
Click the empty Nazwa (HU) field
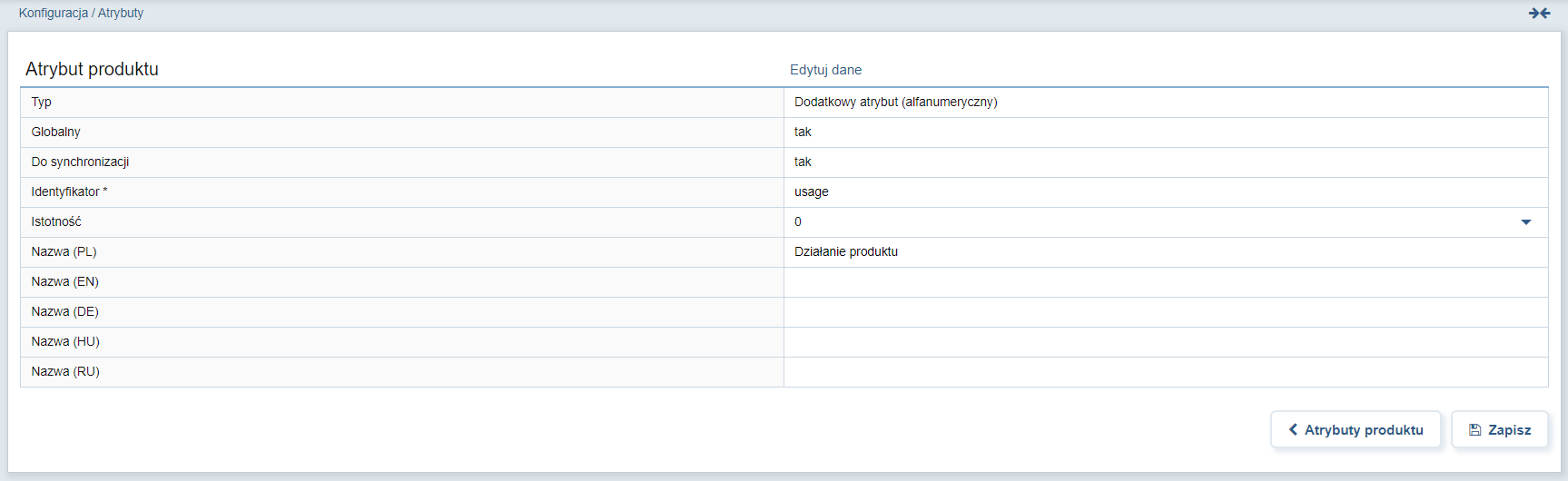1166,342
